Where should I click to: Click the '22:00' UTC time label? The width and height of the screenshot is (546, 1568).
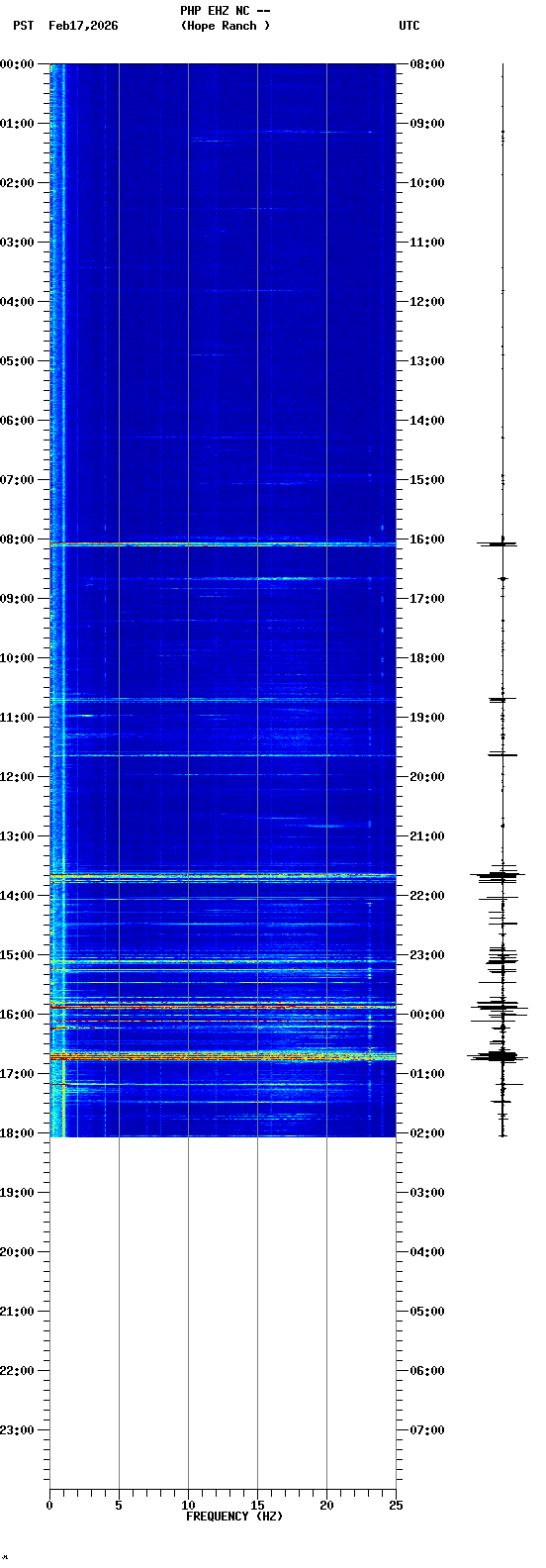[427, 896]
